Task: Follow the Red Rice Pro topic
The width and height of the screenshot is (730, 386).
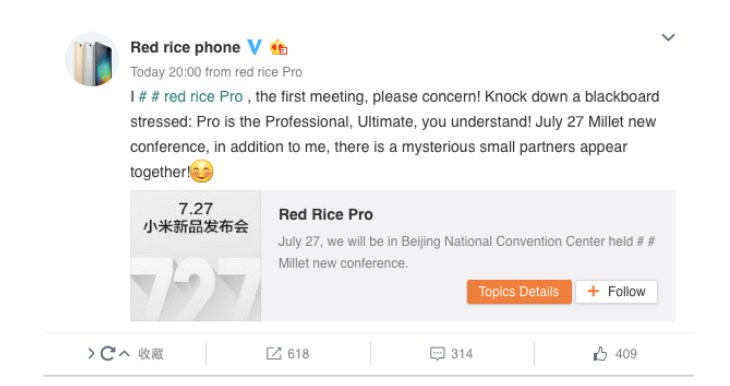Action: click(x=616, y=291)
